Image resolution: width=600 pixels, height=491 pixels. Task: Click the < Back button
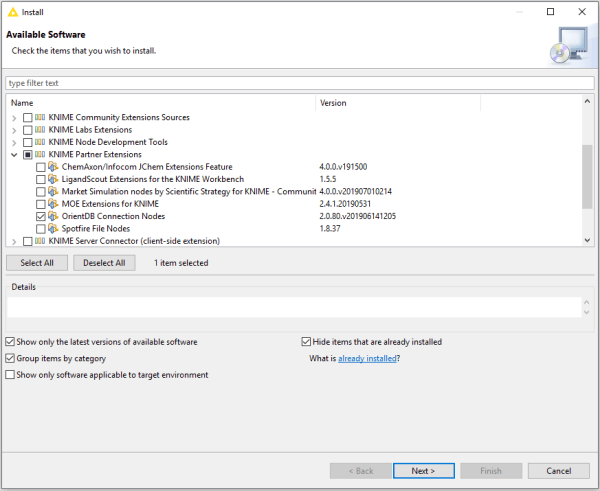[x=361, y=471]
